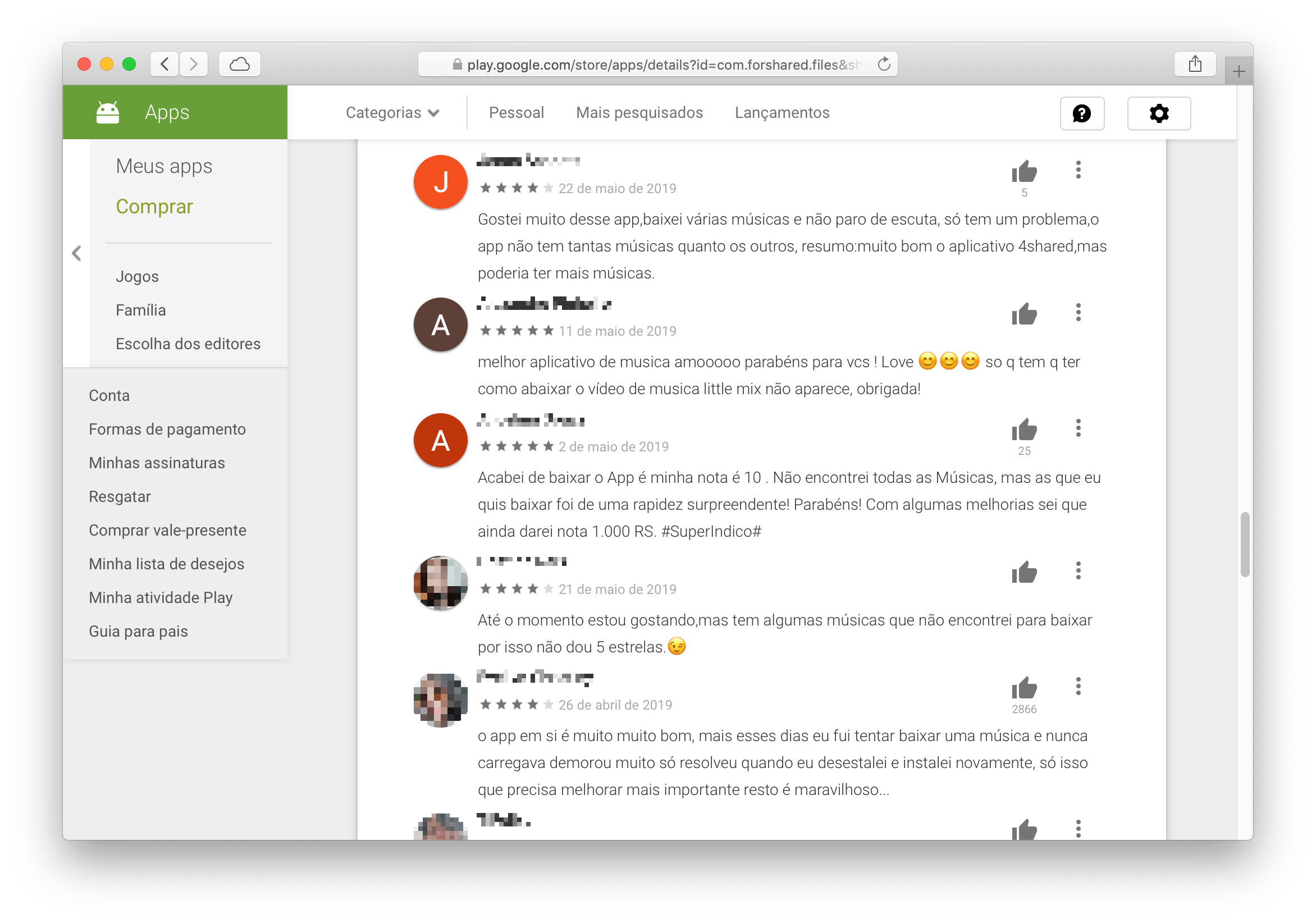This screenshot has width=1316, height=923.
Task: Go to Meus apps
Action: pyautogui.click(x=164, y=166)
